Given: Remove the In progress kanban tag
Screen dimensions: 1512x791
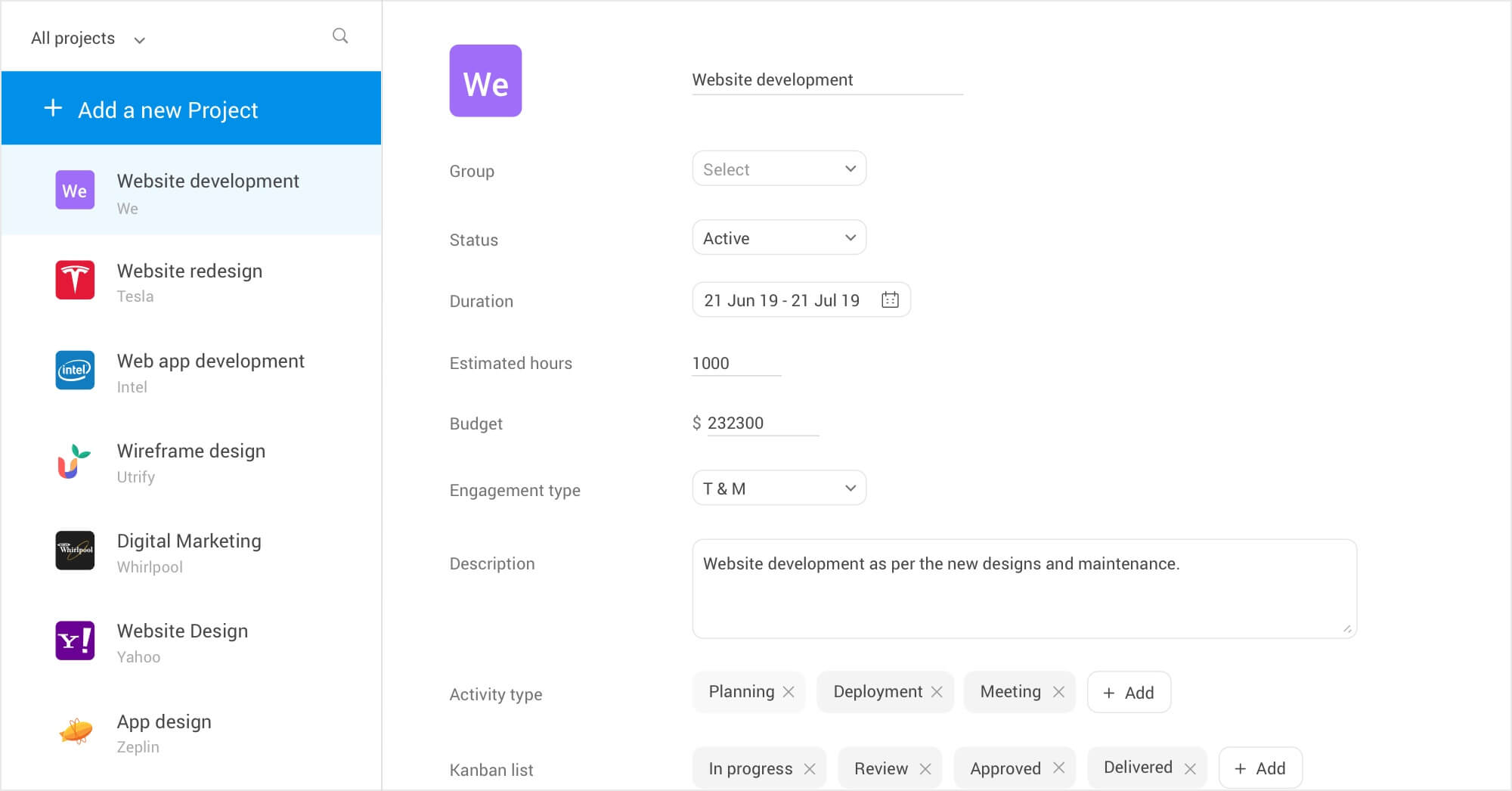Looking at the screenshot, I should [810, 768].
